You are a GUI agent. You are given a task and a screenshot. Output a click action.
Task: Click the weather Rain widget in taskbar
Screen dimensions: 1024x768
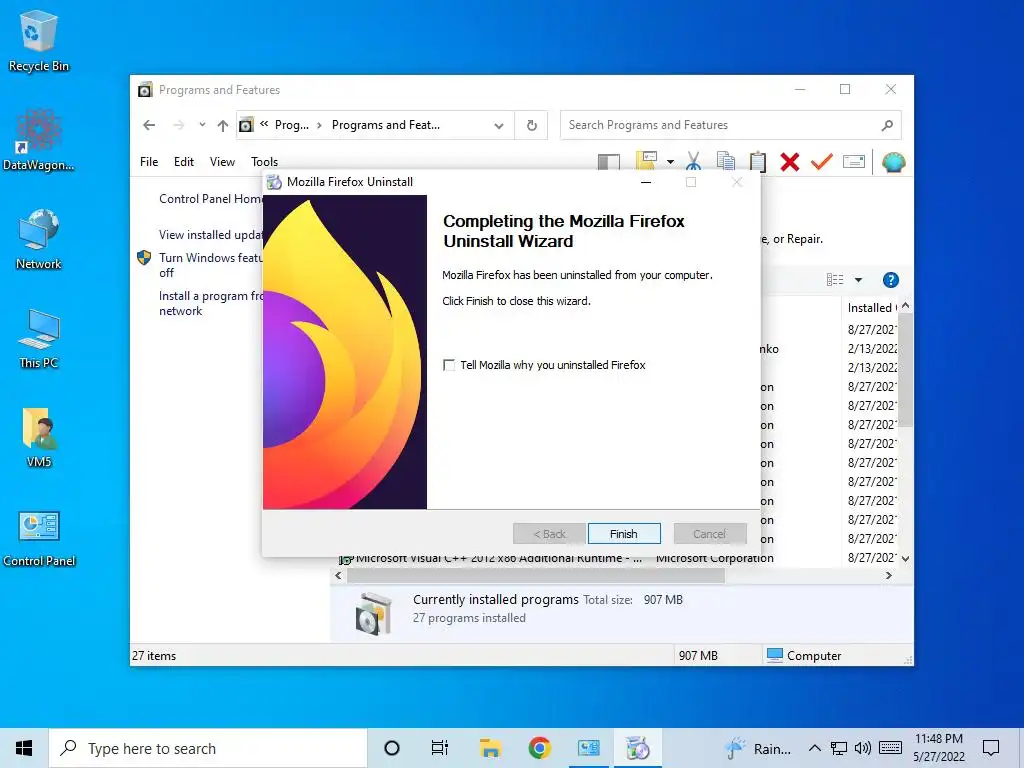(758, 748)
